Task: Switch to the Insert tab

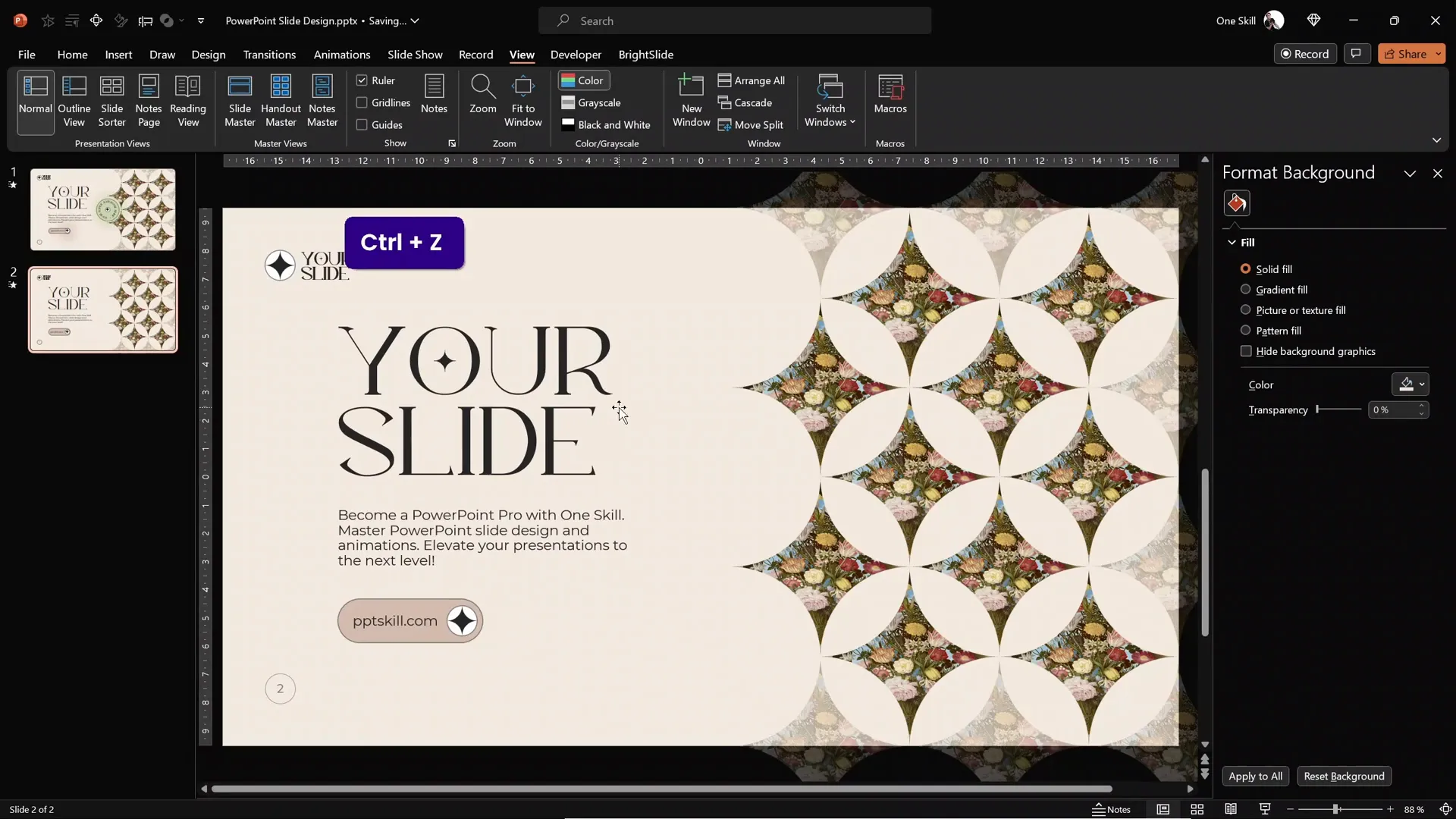Action: point(118,55)
